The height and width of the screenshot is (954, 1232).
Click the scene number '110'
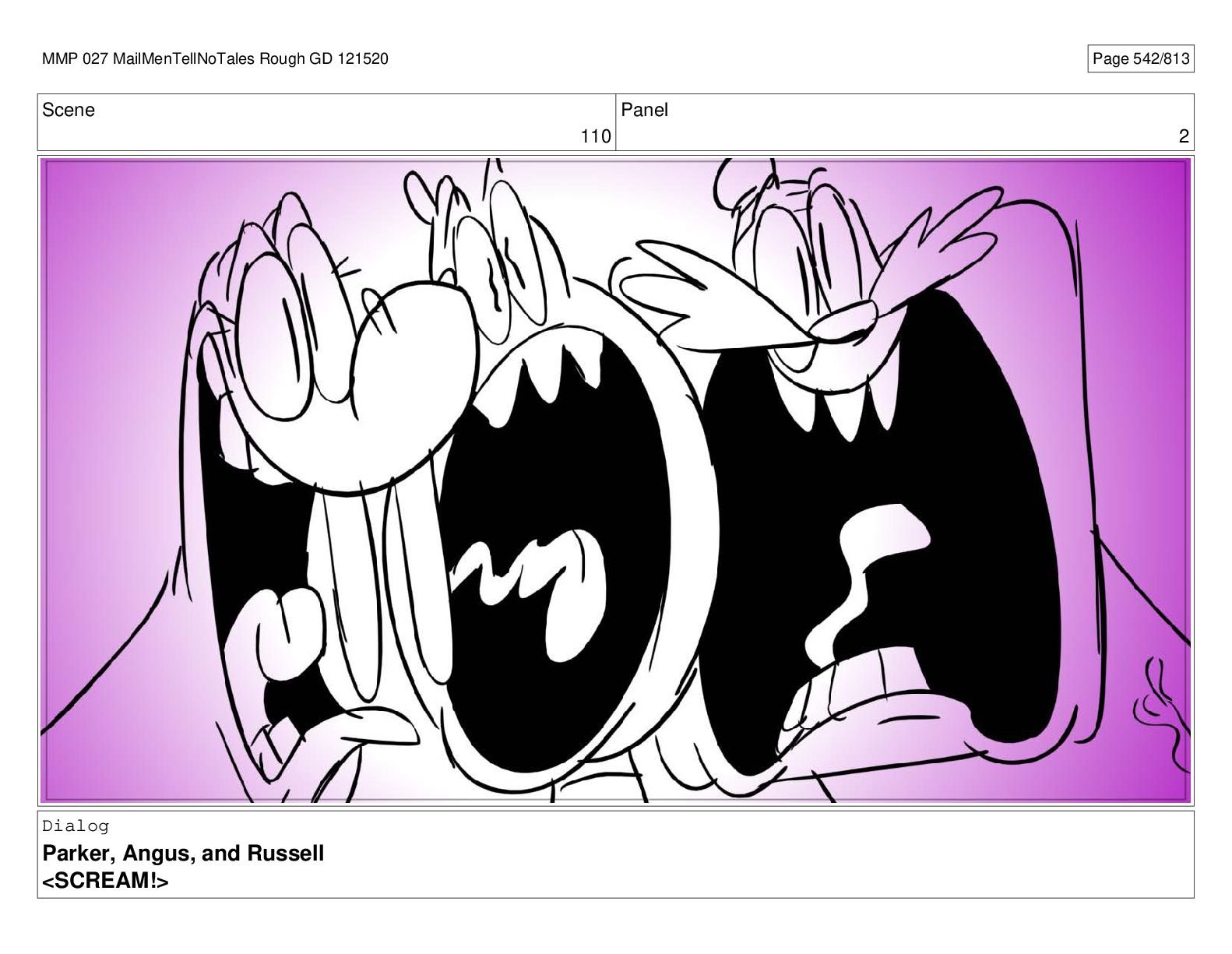click(596, 136)
